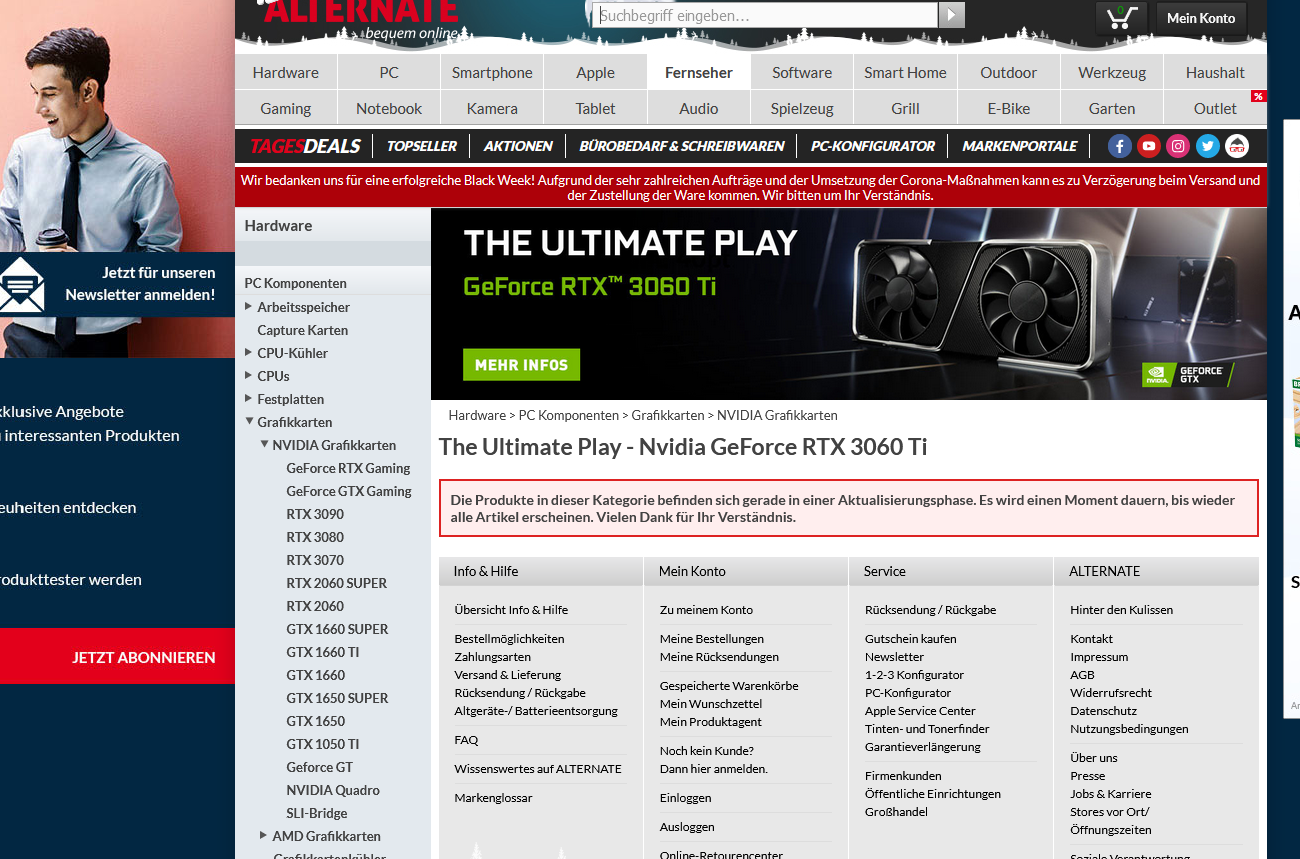
Task: Open BÜROBEDARF & SCHREIBWAREN menu item
Action: (x=682, y=146)
